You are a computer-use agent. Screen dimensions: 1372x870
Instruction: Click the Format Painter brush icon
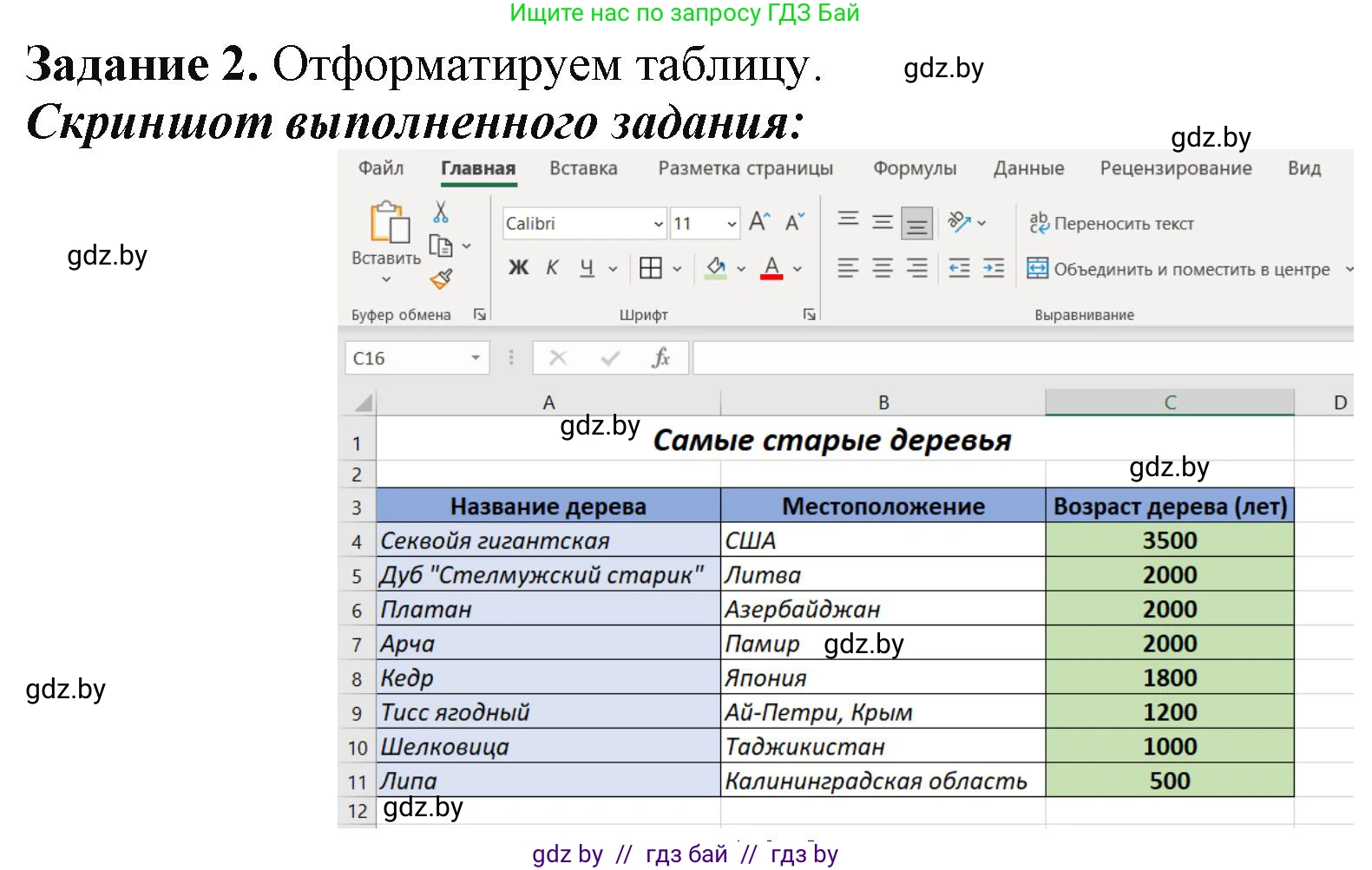441,279
